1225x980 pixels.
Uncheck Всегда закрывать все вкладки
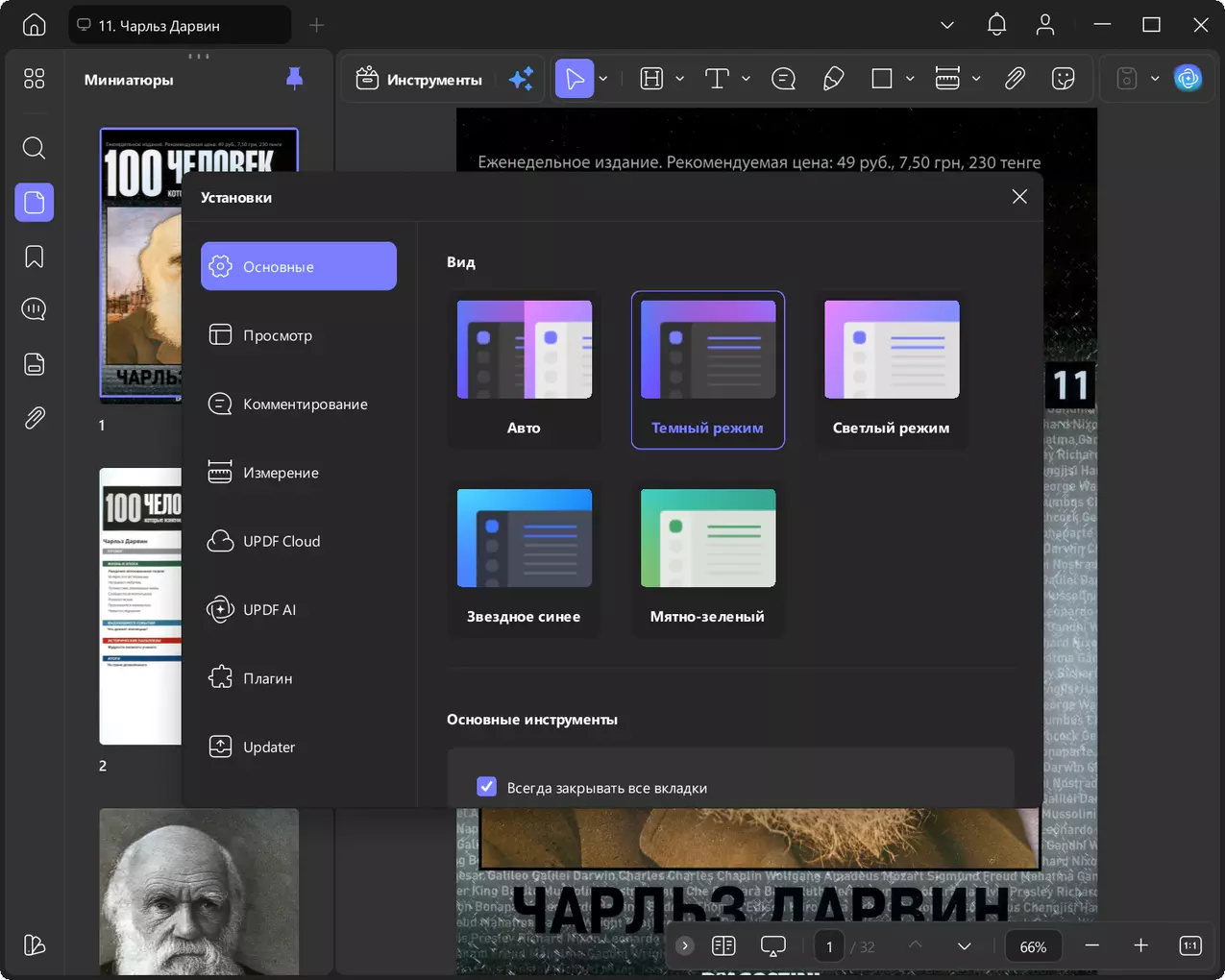(486, 787)
